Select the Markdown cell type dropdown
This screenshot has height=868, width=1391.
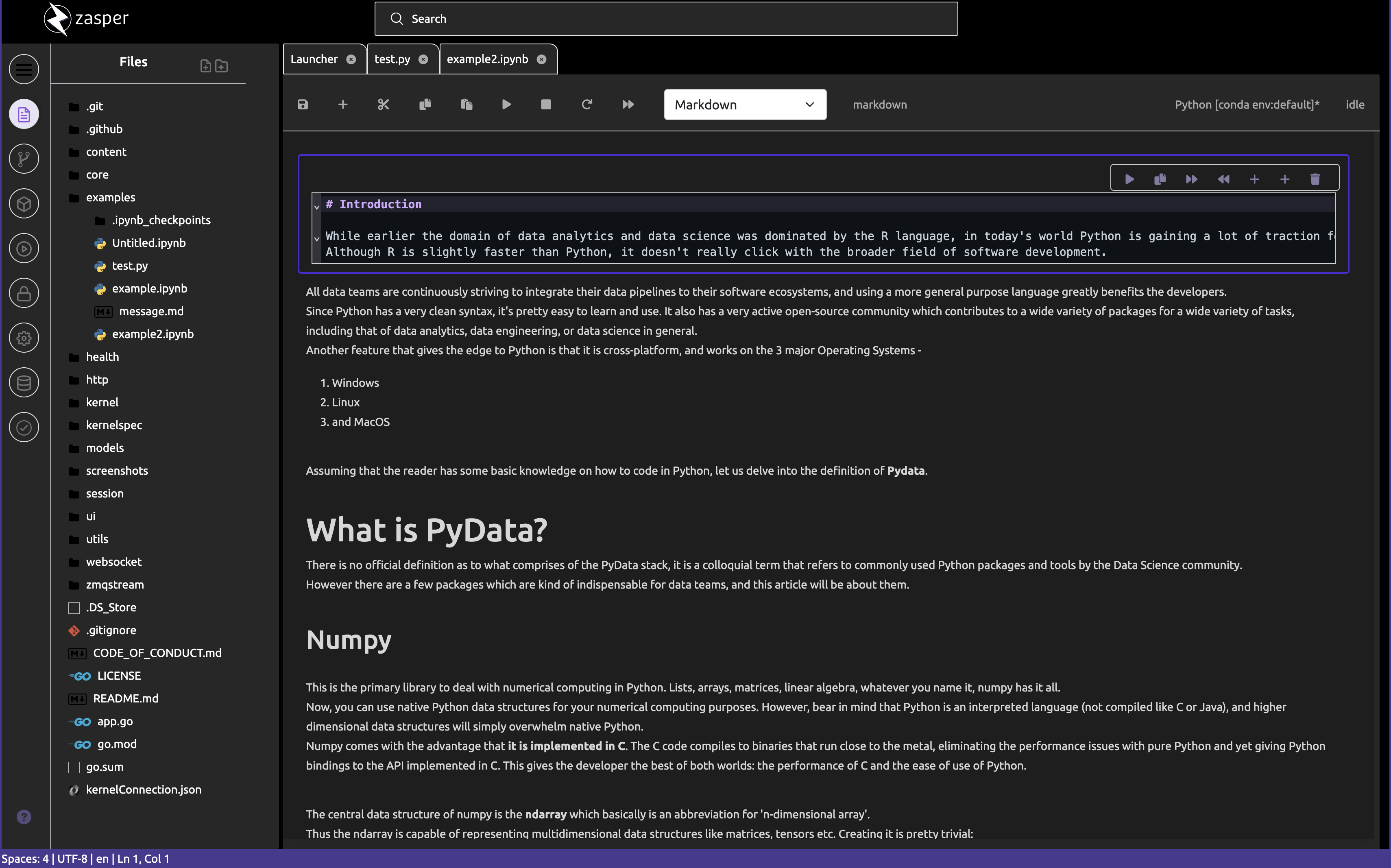coord(744,104)
